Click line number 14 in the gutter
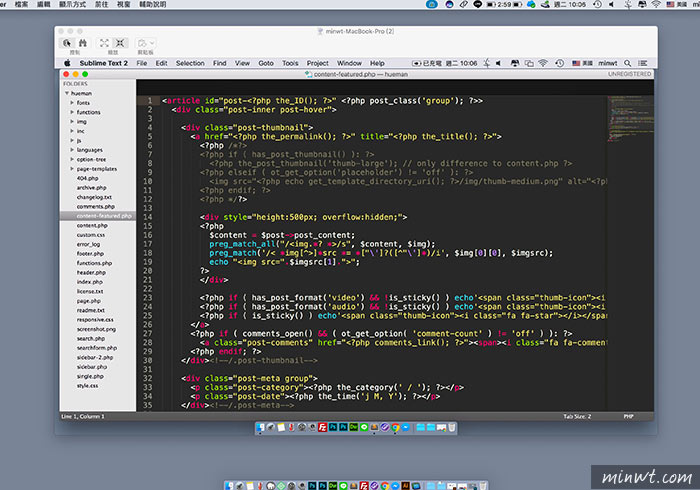 click(x=149, y=217)
